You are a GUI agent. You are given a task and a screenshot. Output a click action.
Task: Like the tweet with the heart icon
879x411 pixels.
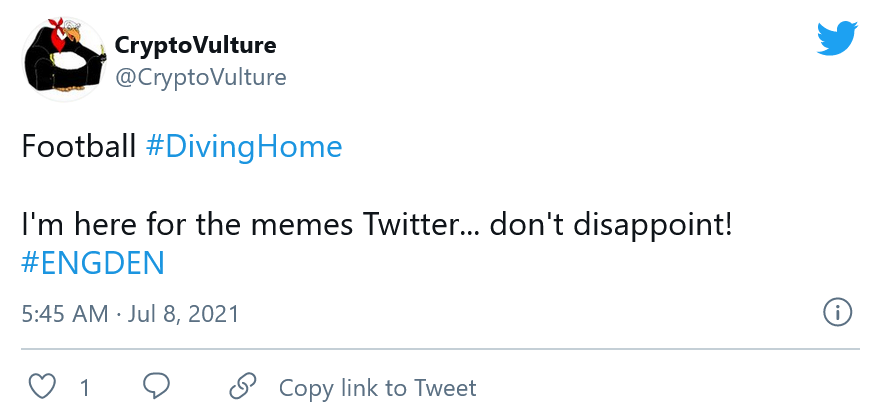coord(41,387)
